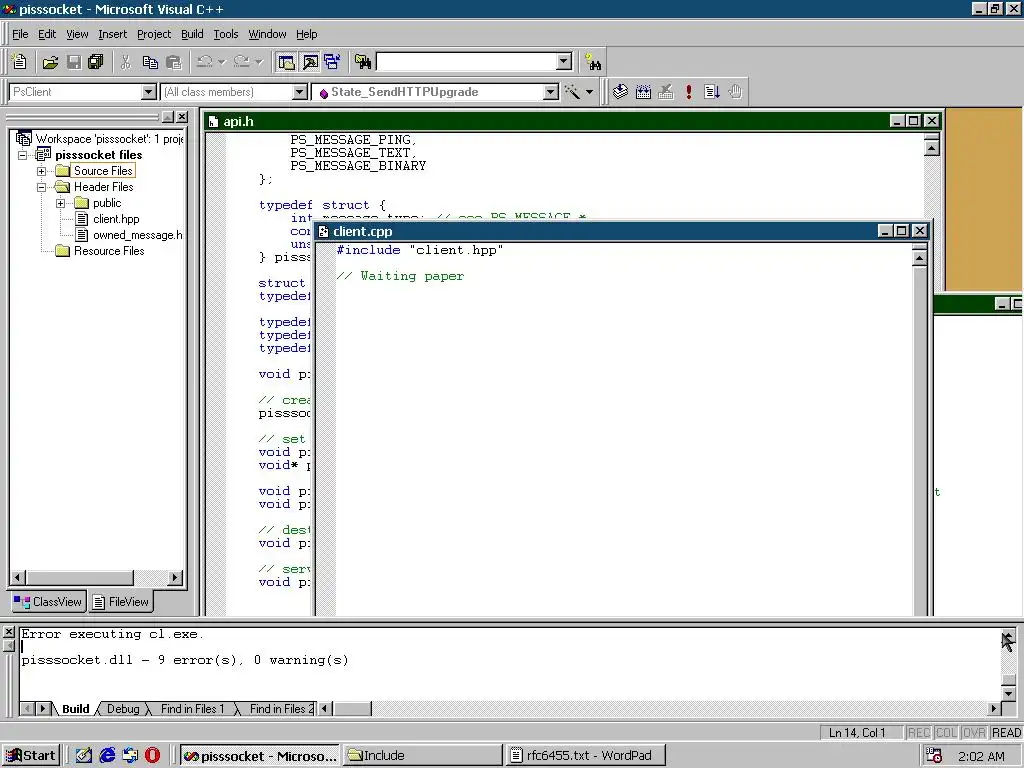Switch to the Find in Files 2 tab

(x=280, y=709)
